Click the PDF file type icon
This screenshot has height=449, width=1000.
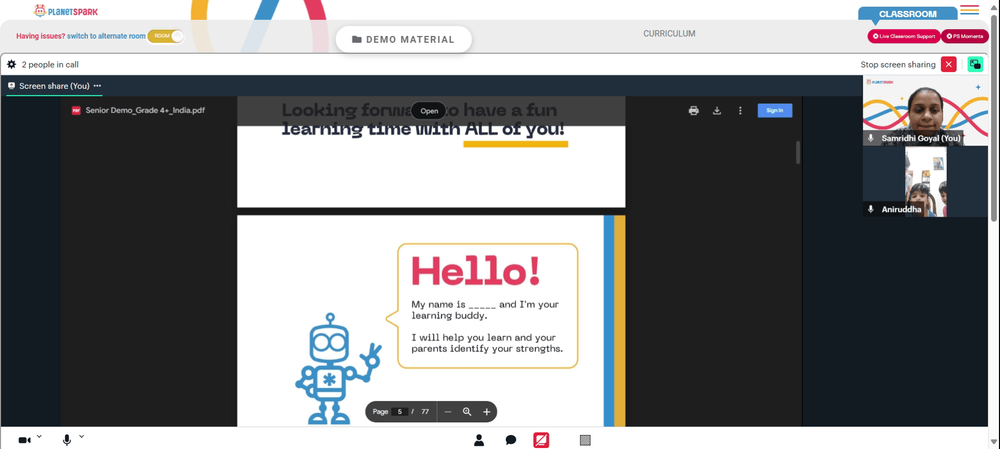coord(76,110)
